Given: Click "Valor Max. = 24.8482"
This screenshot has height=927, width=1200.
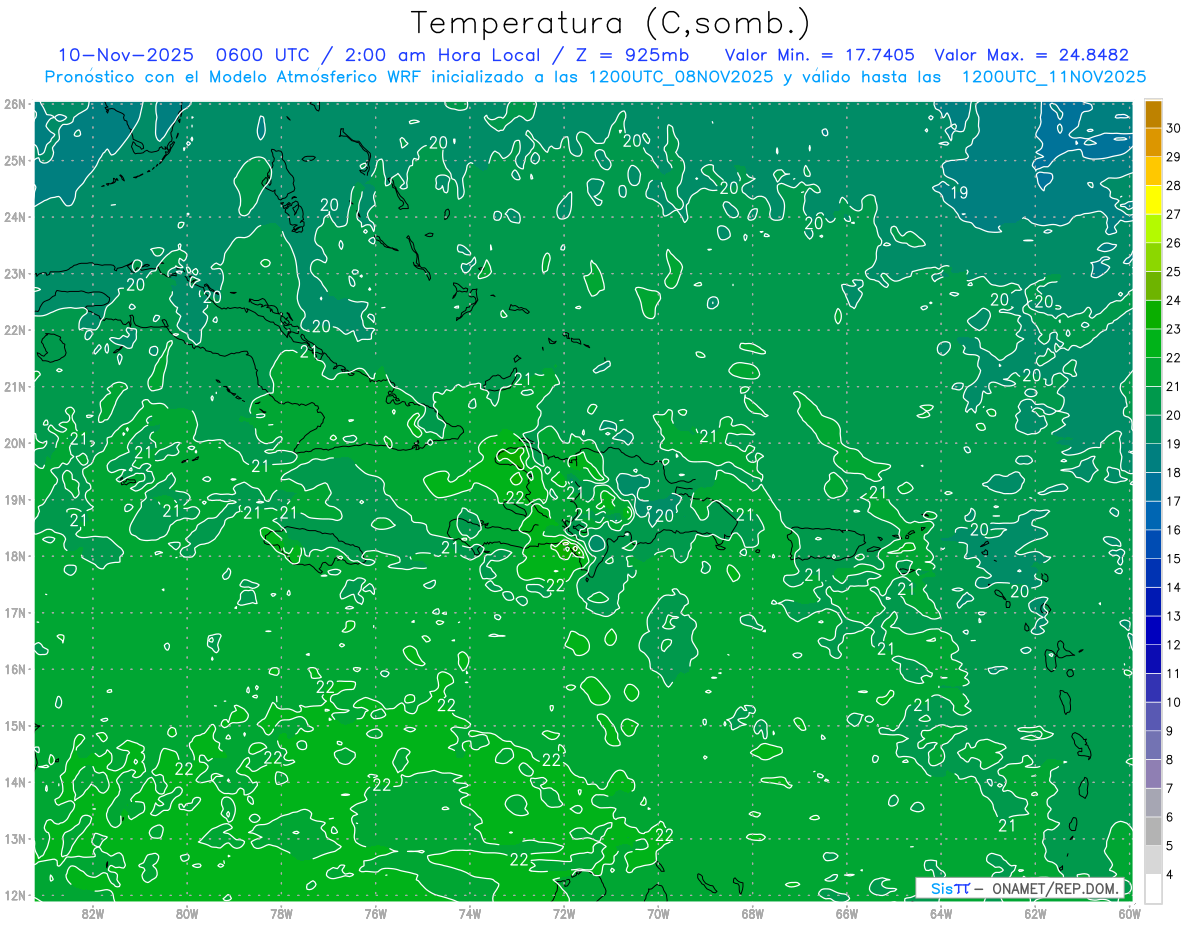Looking at the screenshot, I should click(1031, 55).
